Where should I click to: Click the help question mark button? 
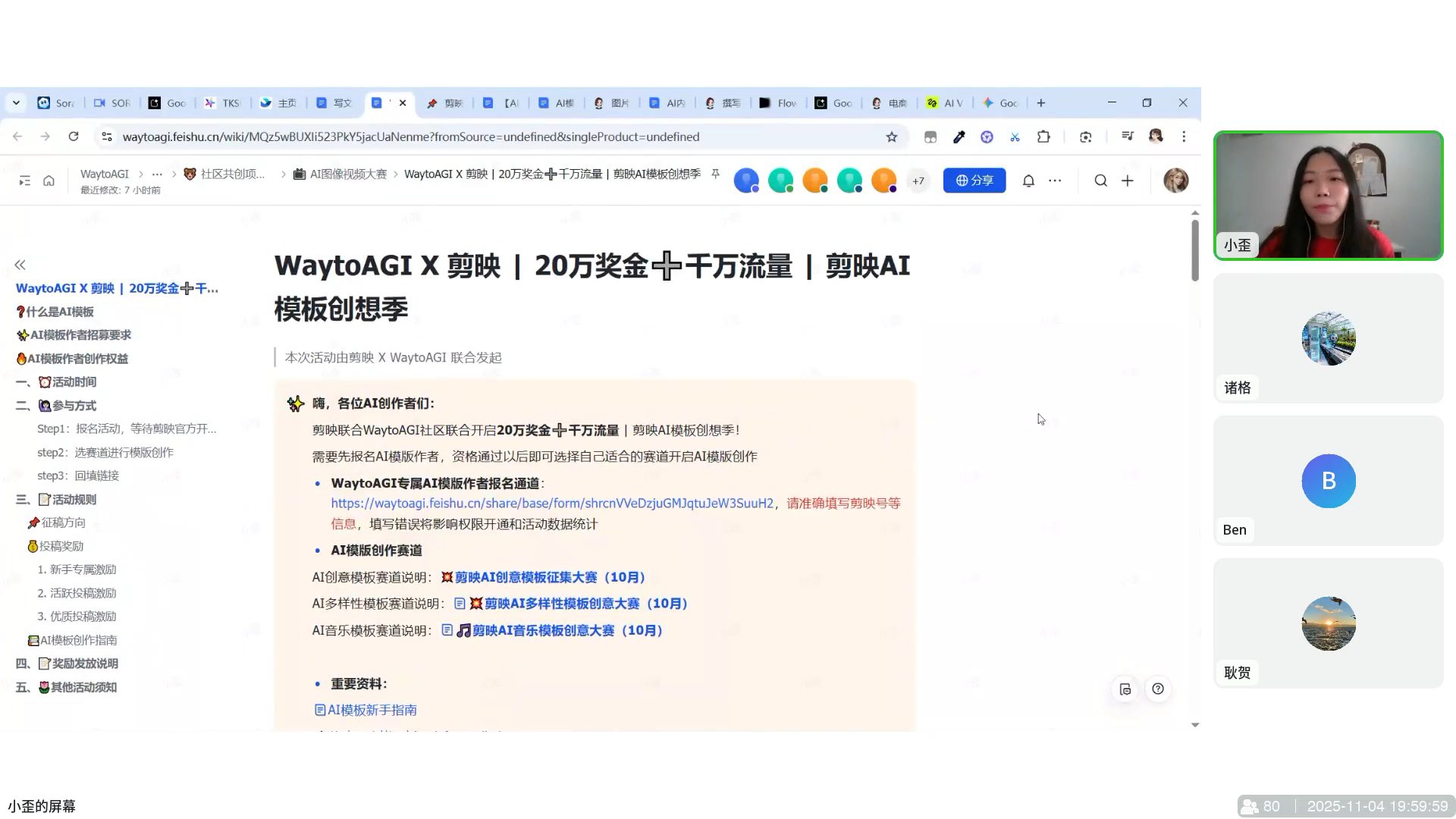tap(1158, 689)
